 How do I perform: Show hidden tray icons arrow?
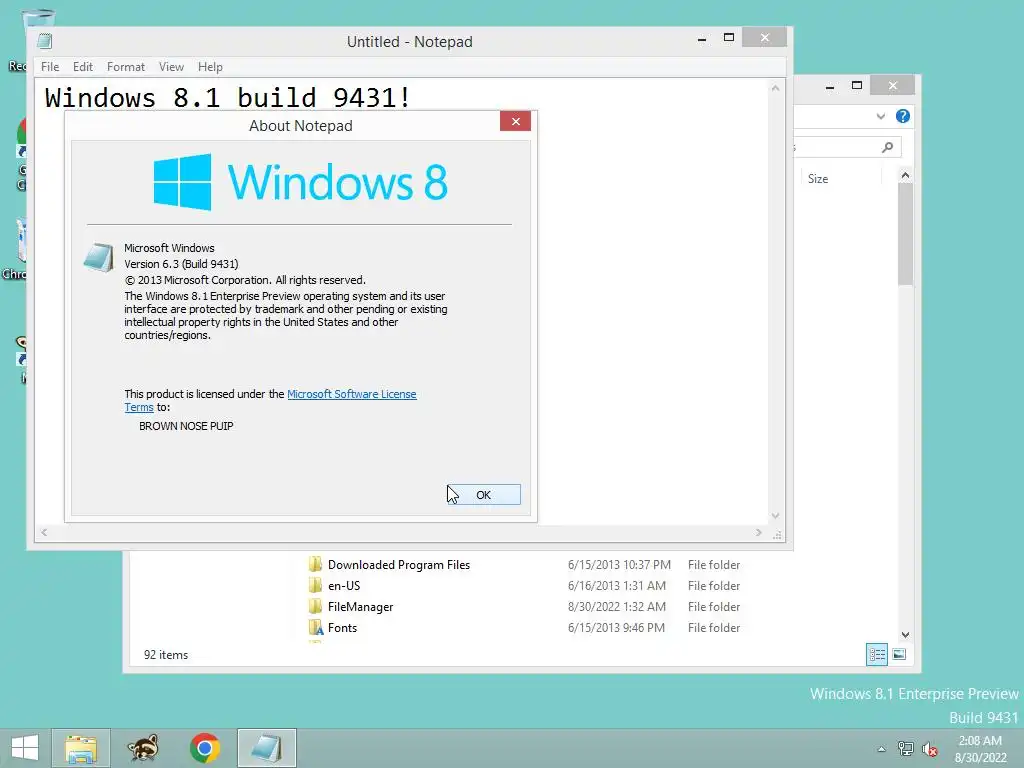(x=881, y=749)
